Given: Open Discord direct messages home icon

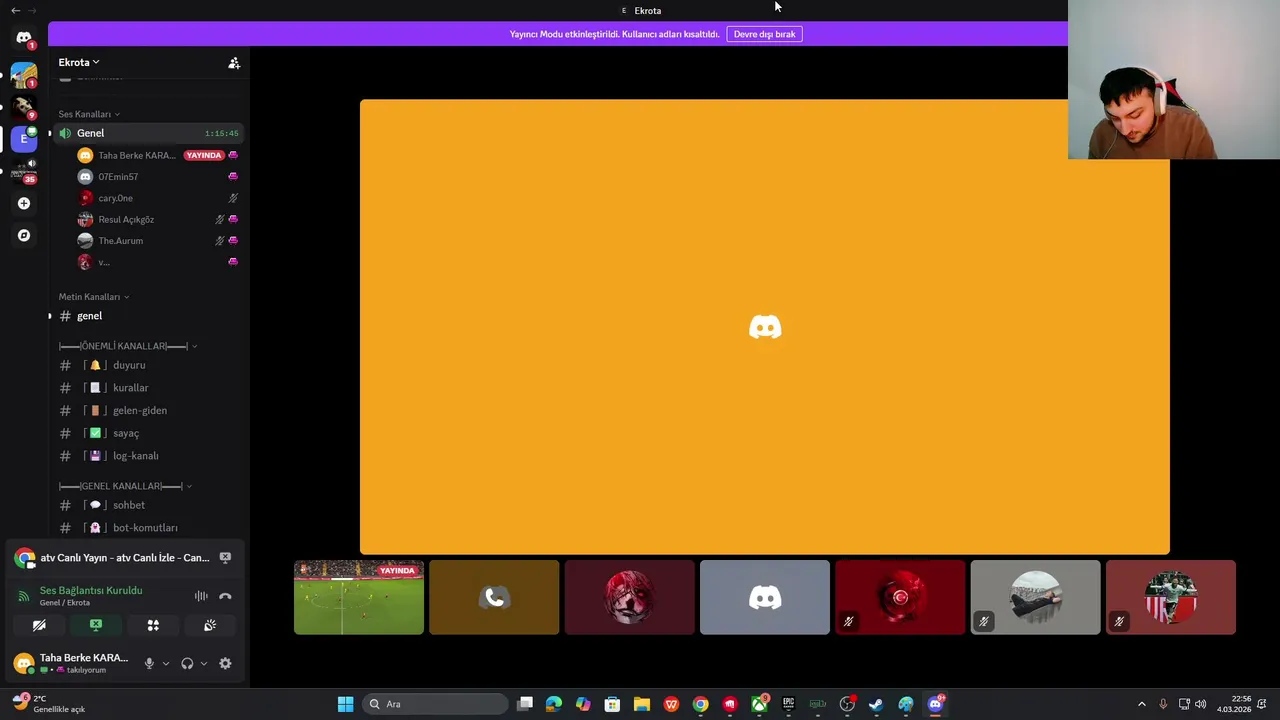Looking at the screenshot, I should 24,38.
